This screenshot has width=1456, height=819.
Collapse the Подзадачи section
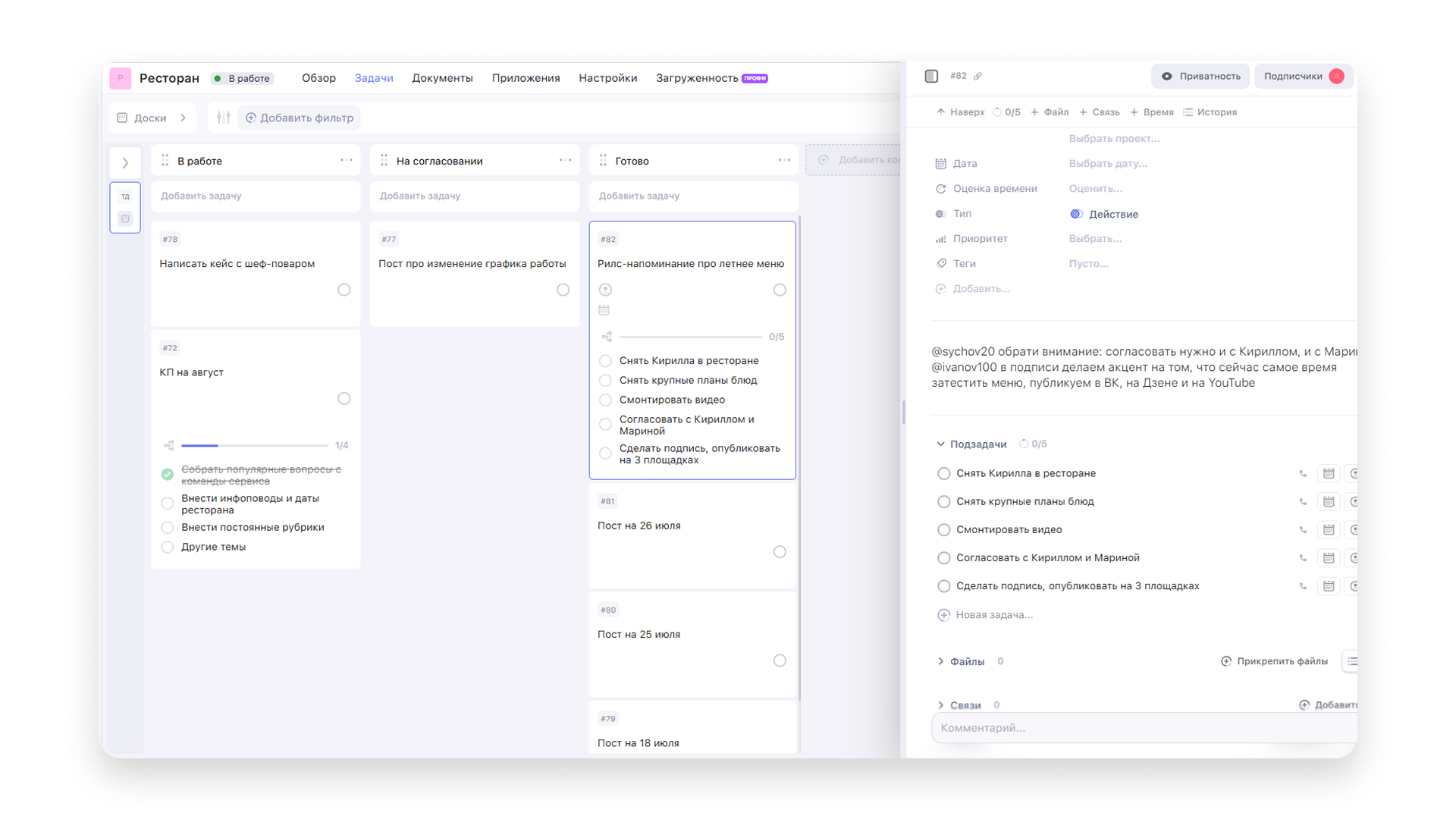pyautogui.click(x=940, y=444)
